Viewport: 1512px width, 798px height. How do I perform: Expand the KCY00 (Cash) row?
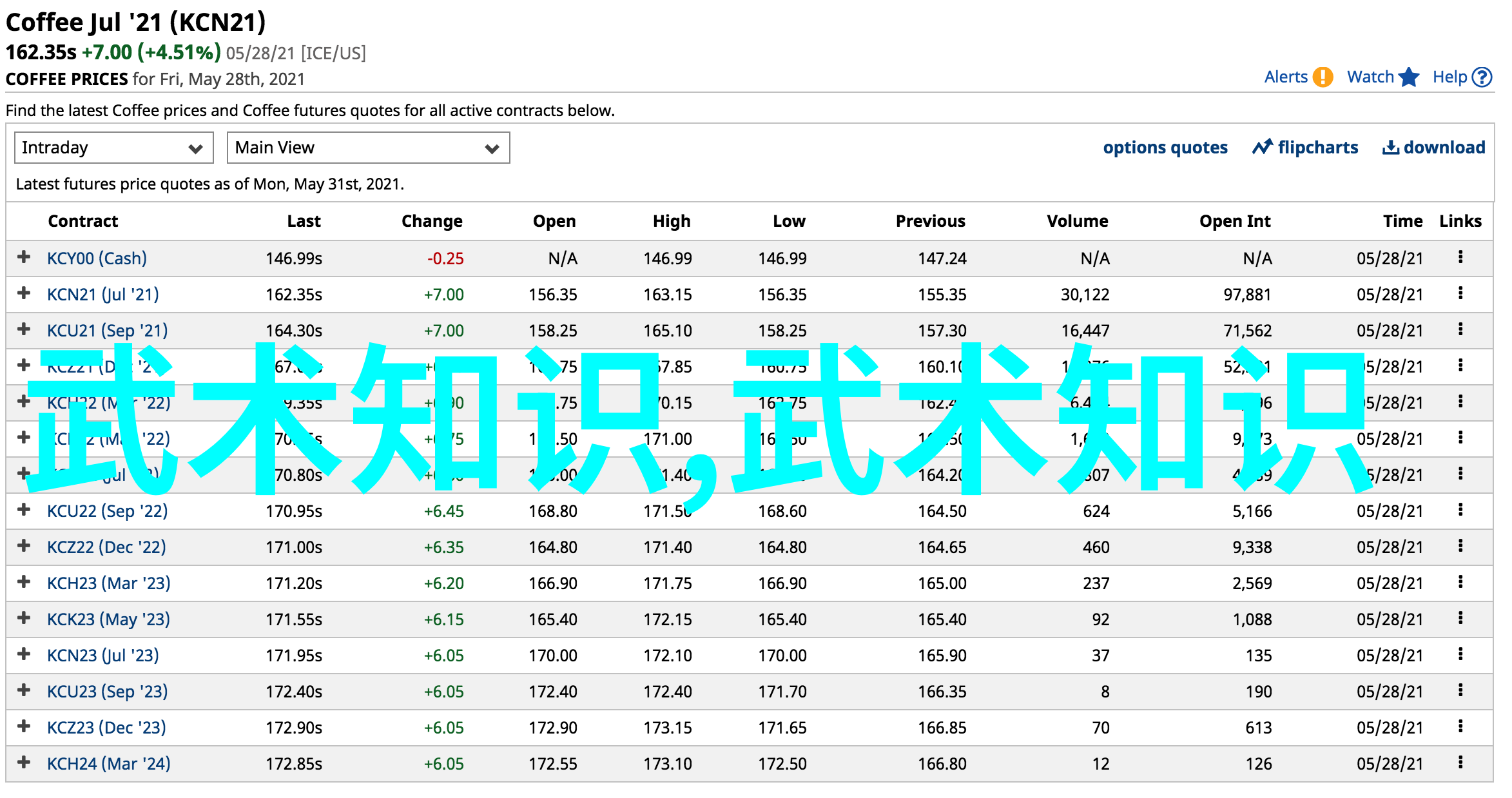24,257
